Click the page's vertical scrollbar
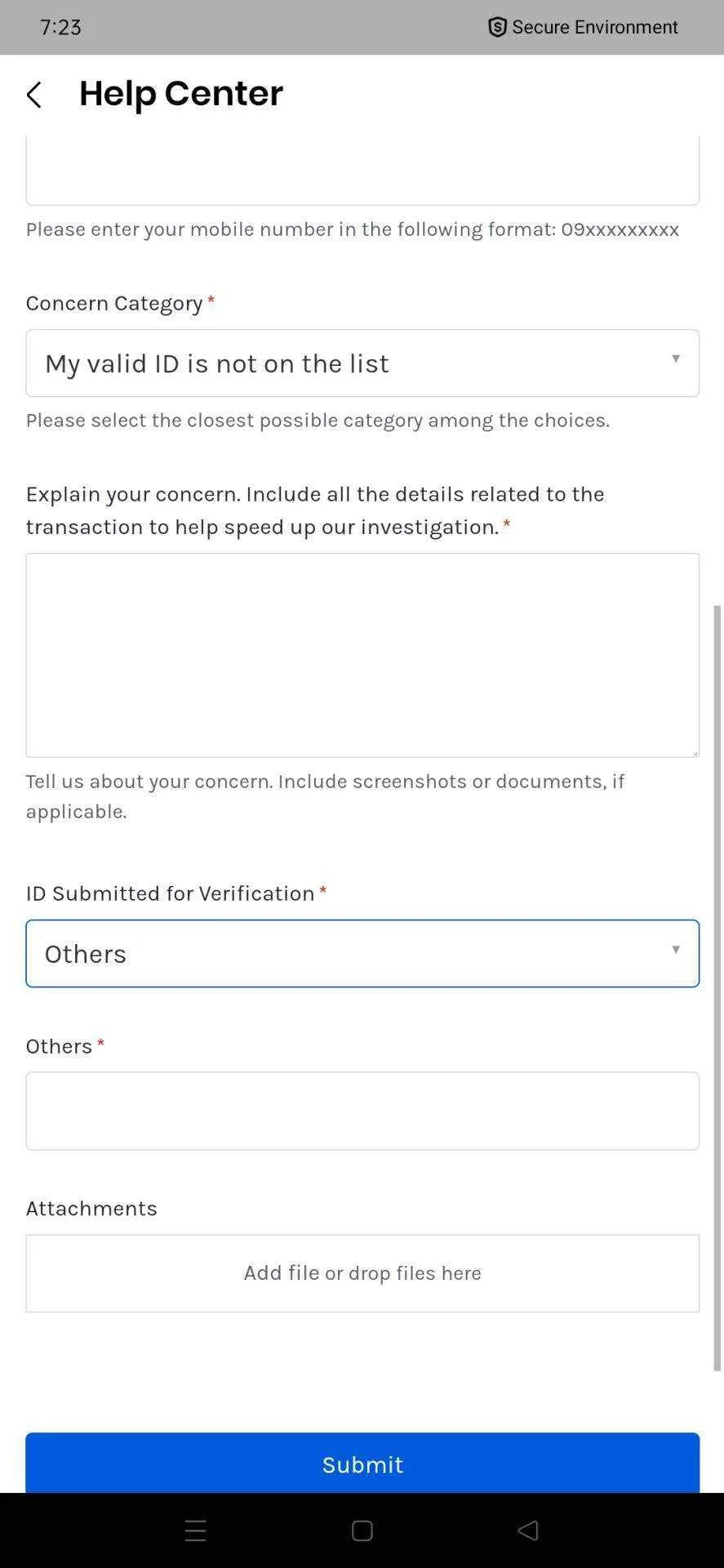The height and width of the screenshot is (1568, 724). (x=717, y=988)
